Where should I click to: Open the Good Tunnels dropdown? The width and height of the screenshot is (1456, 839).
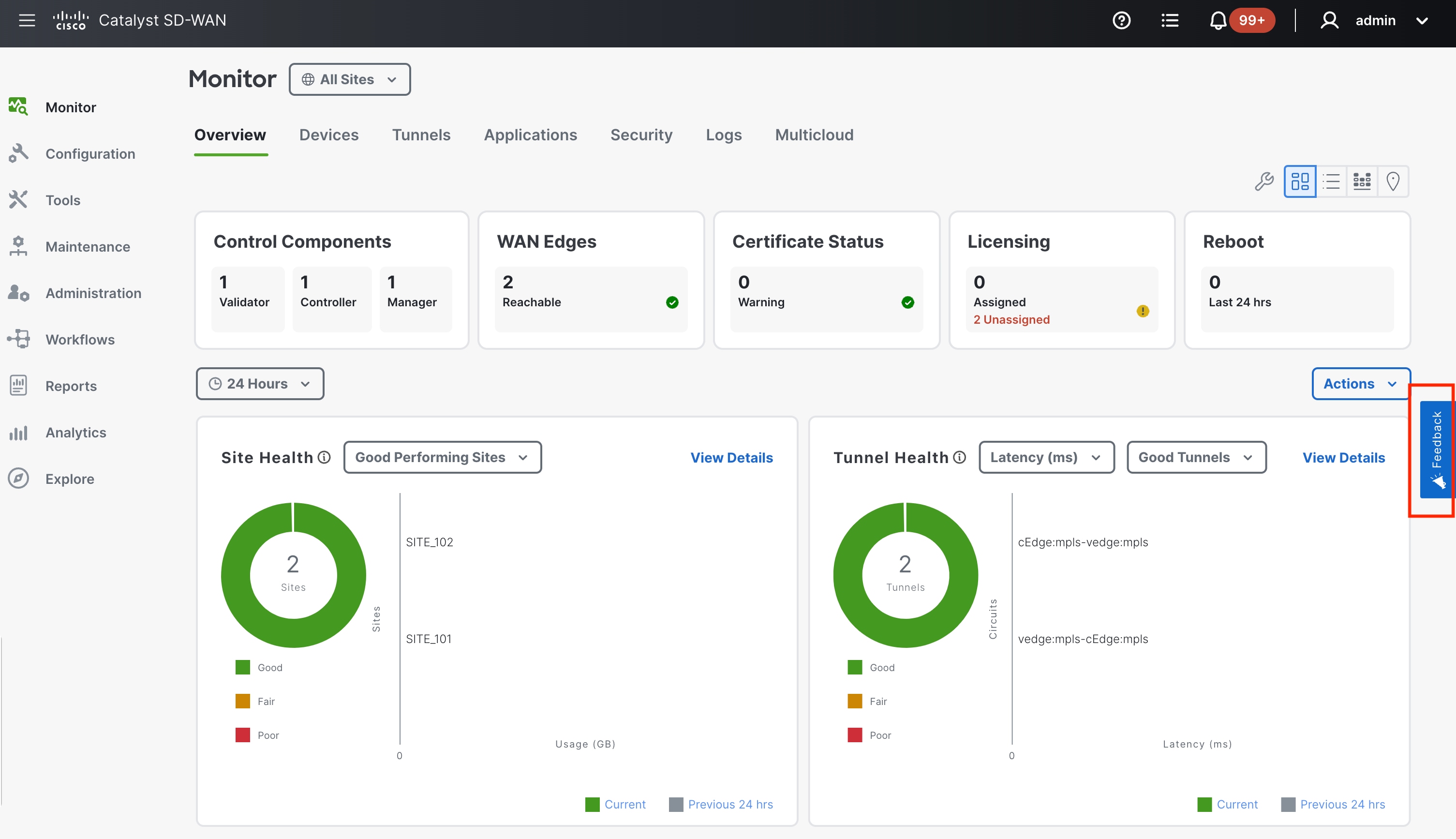click(x=1196, y=458)
